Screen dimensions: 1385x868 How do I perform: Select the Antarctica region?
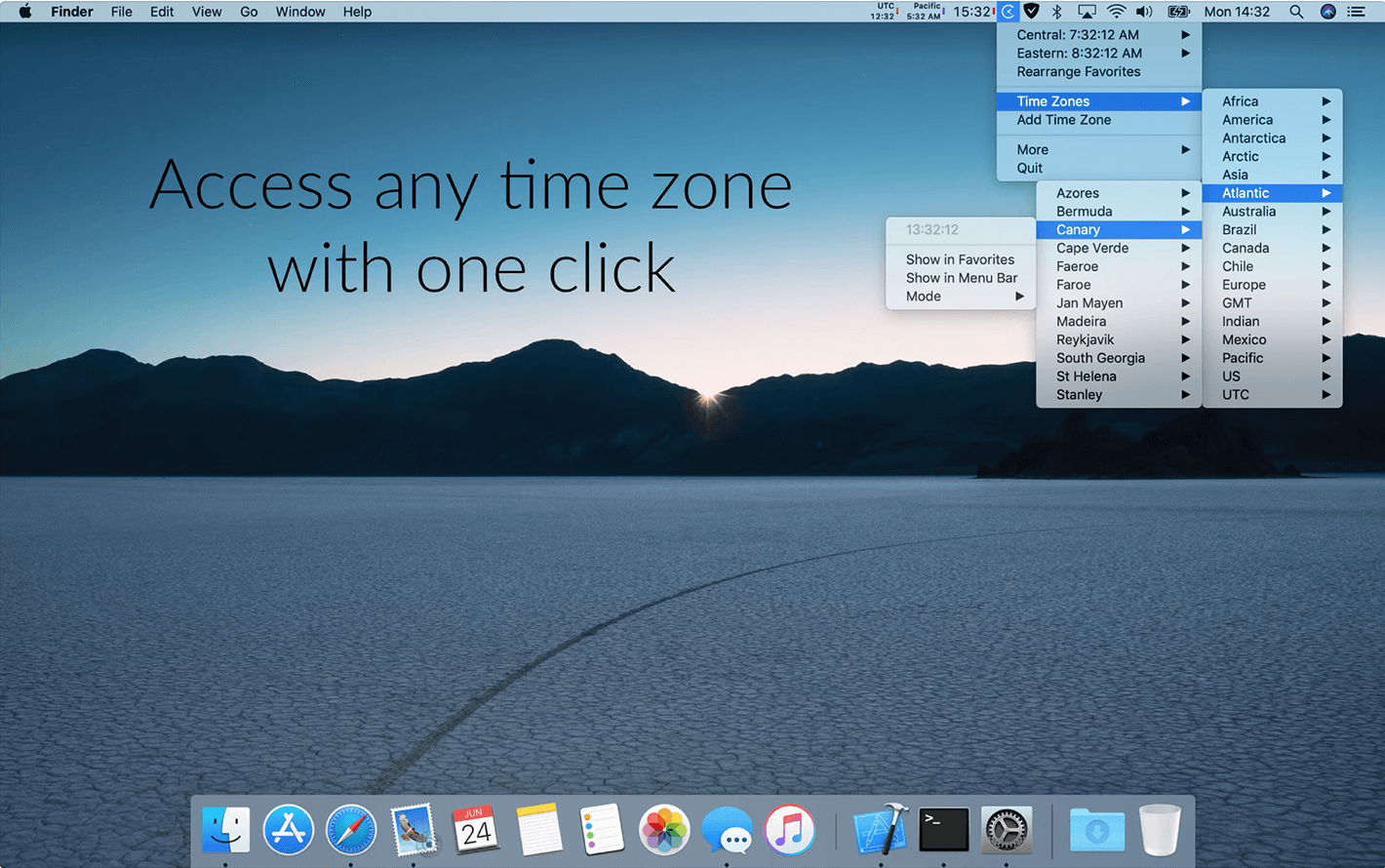pyautogui.click(x=1272, y=138)
